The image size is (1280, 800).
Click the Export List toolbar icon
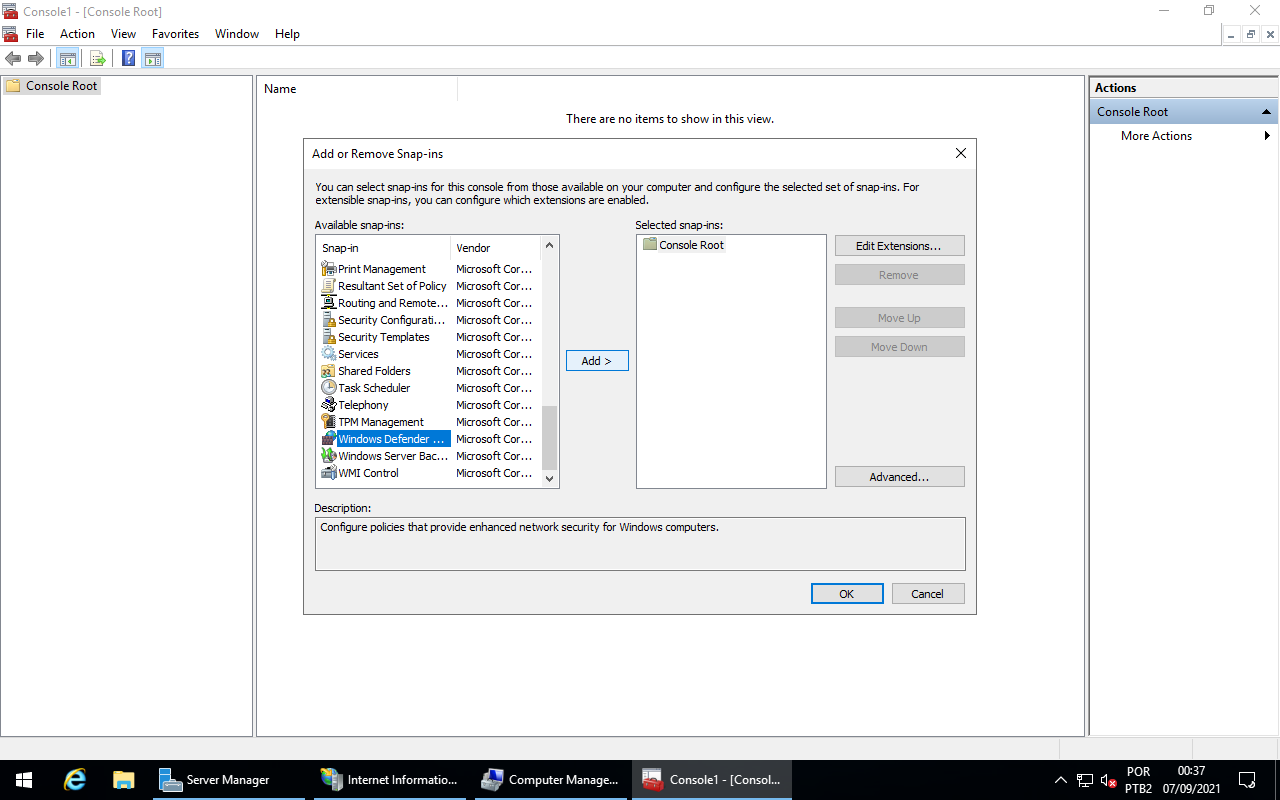point(97,58)
